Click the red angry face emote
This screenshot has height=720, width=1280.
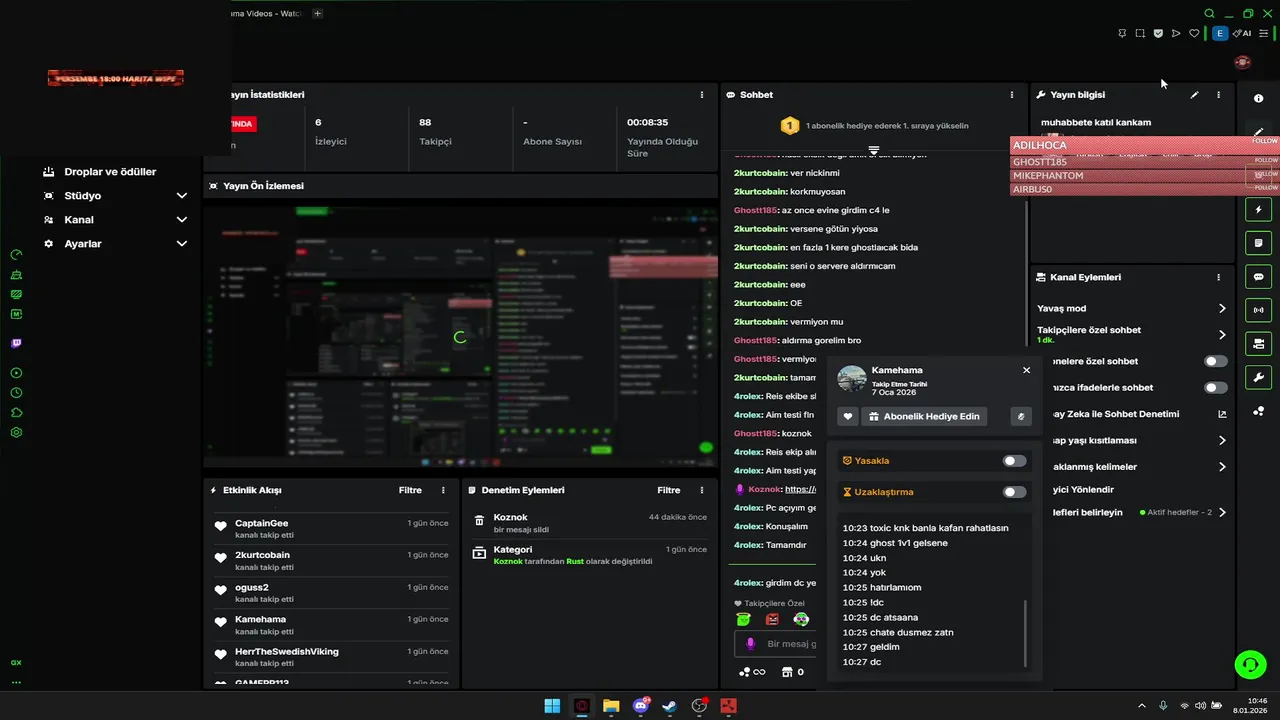[x=772, y=619]
